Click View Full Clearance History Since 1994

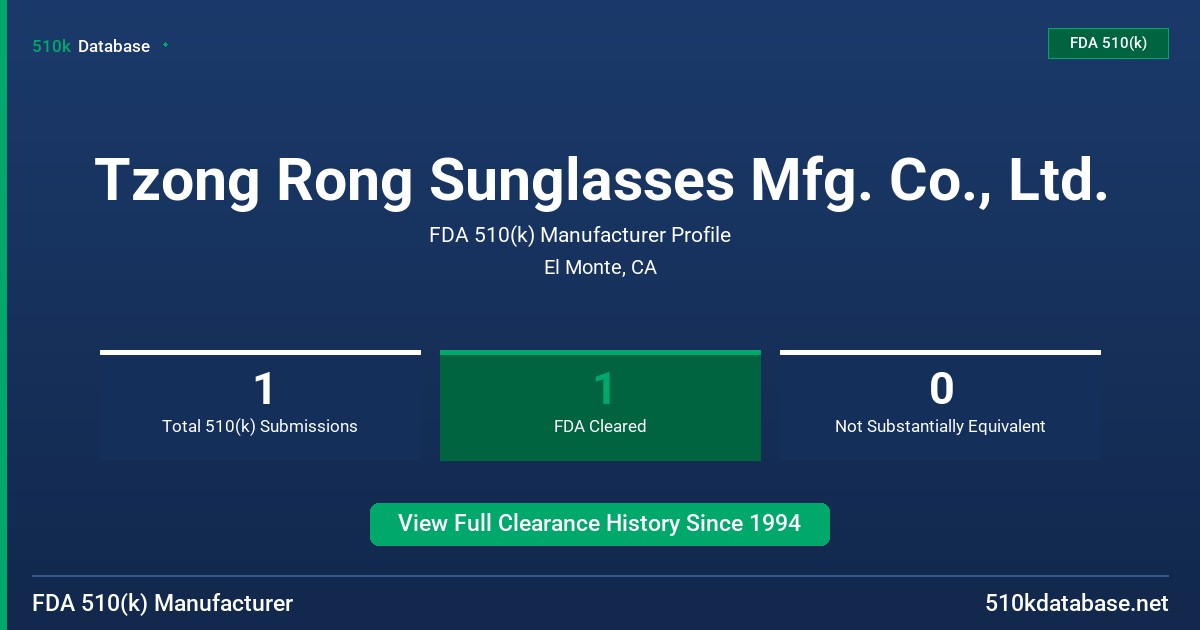600,524
